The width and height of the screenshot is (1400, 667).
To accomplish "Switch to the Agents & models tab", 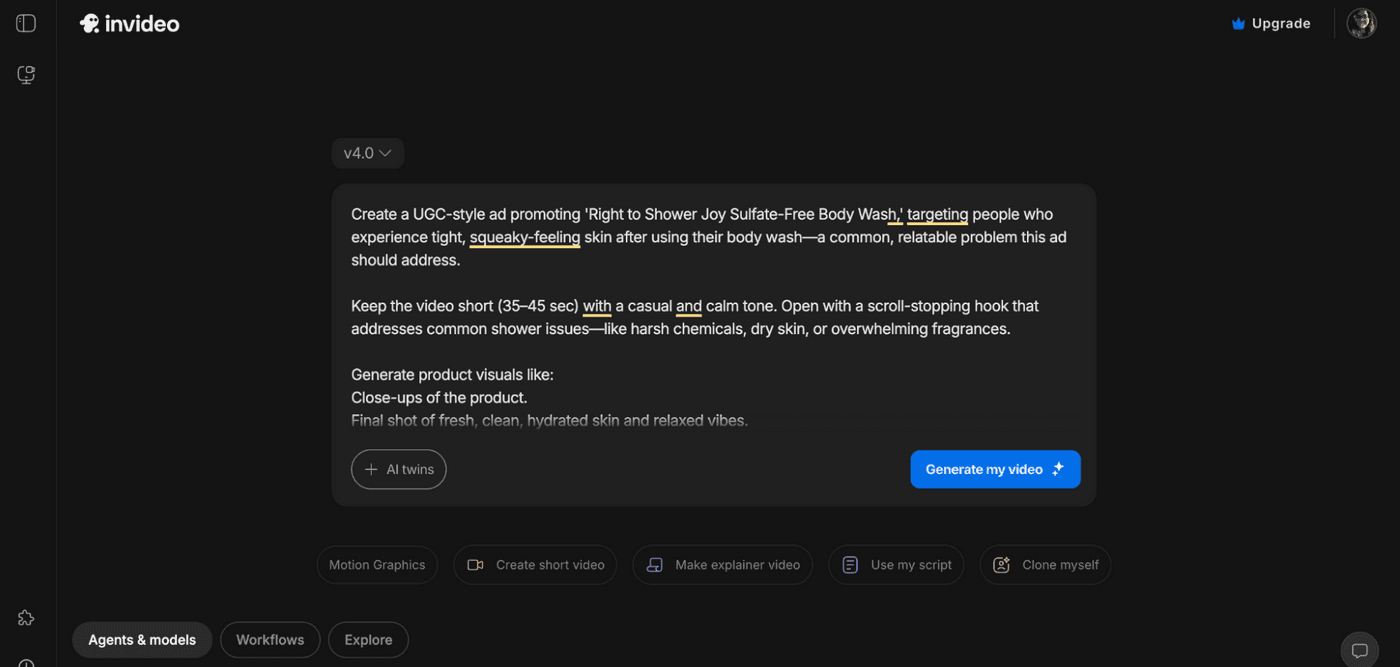I will (142, 640).
